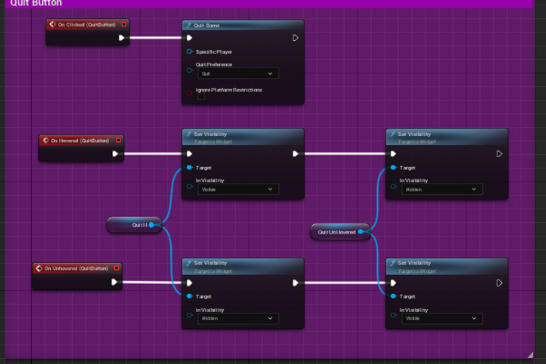Click the Quit H variable output pin
Image resolution: width=546 pixels, height=364 pixels.
[151, 225]
